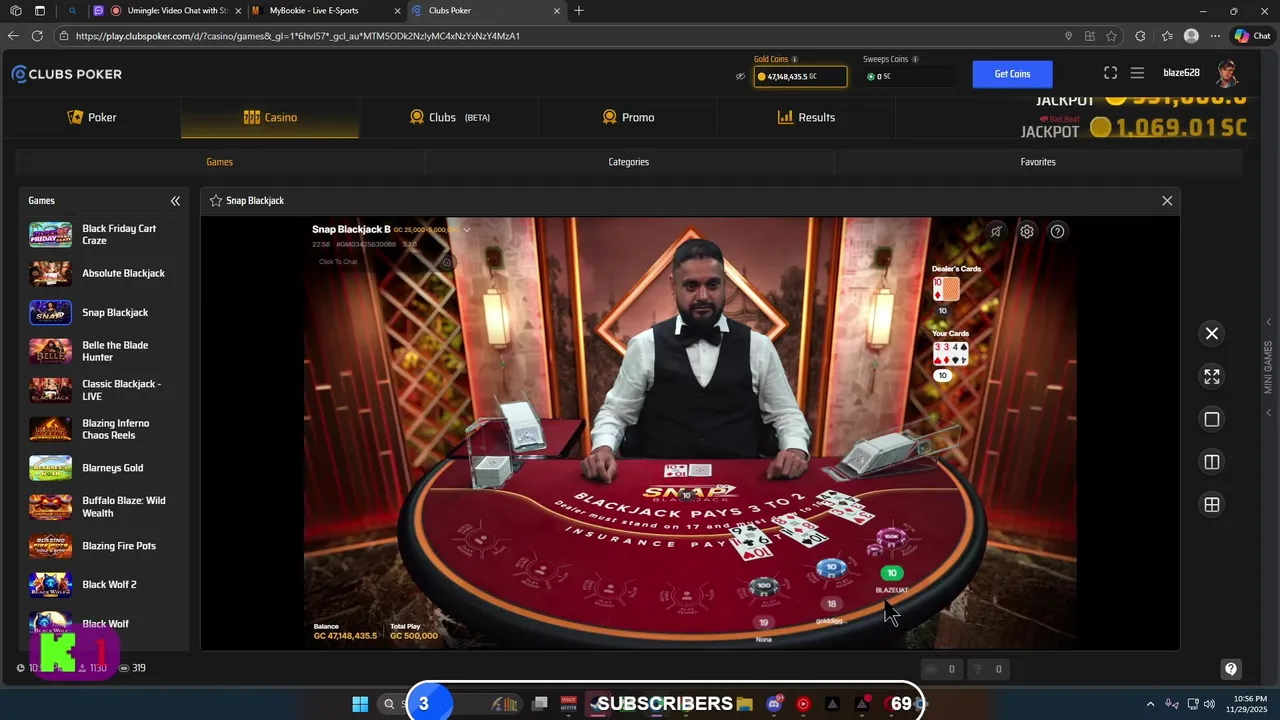
Task: Show Sweeps Coins info tooltip icon
Action: (914, 60)
